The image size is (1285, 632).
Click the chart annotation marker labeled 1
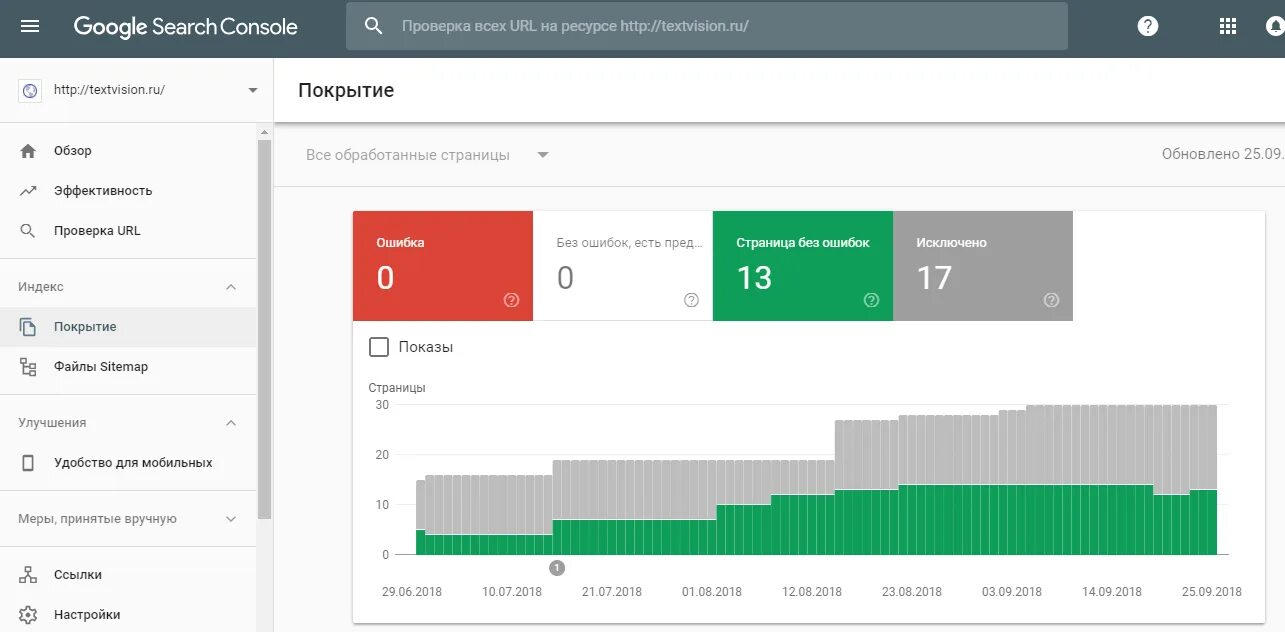click(557, 568)
